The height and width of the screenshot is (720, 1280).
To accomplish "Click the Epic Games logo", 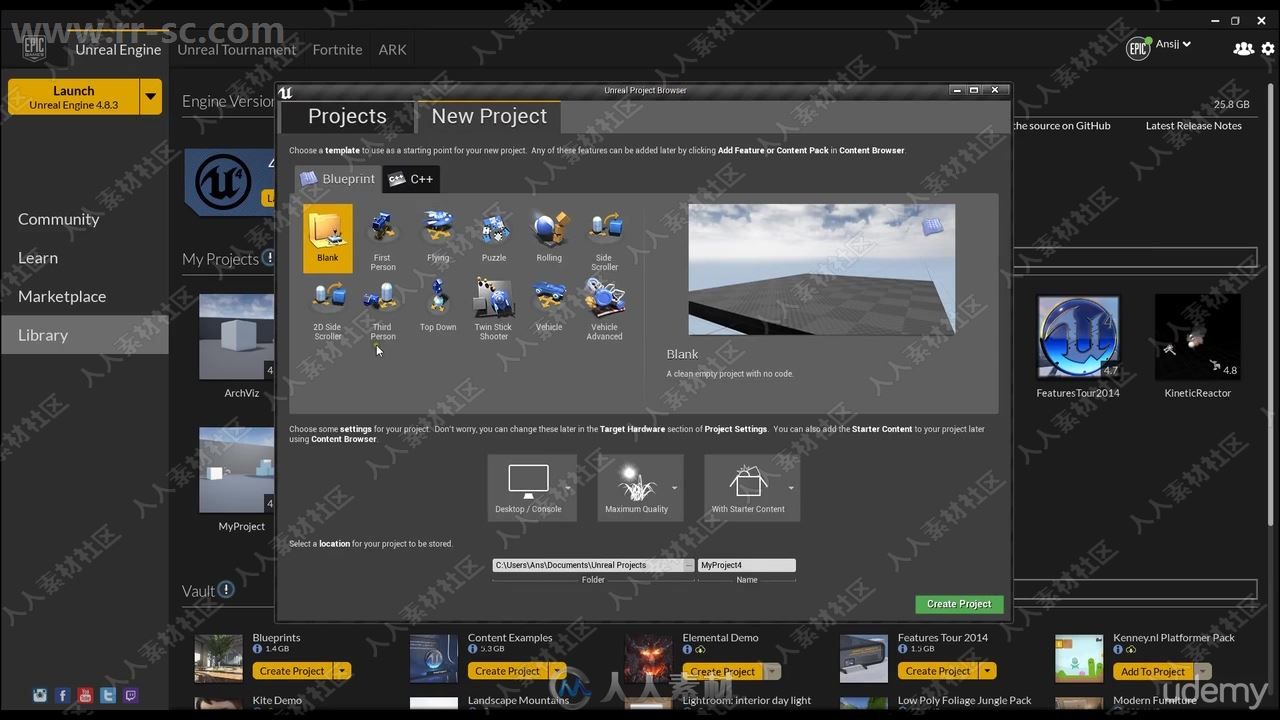I will point(34,47).
